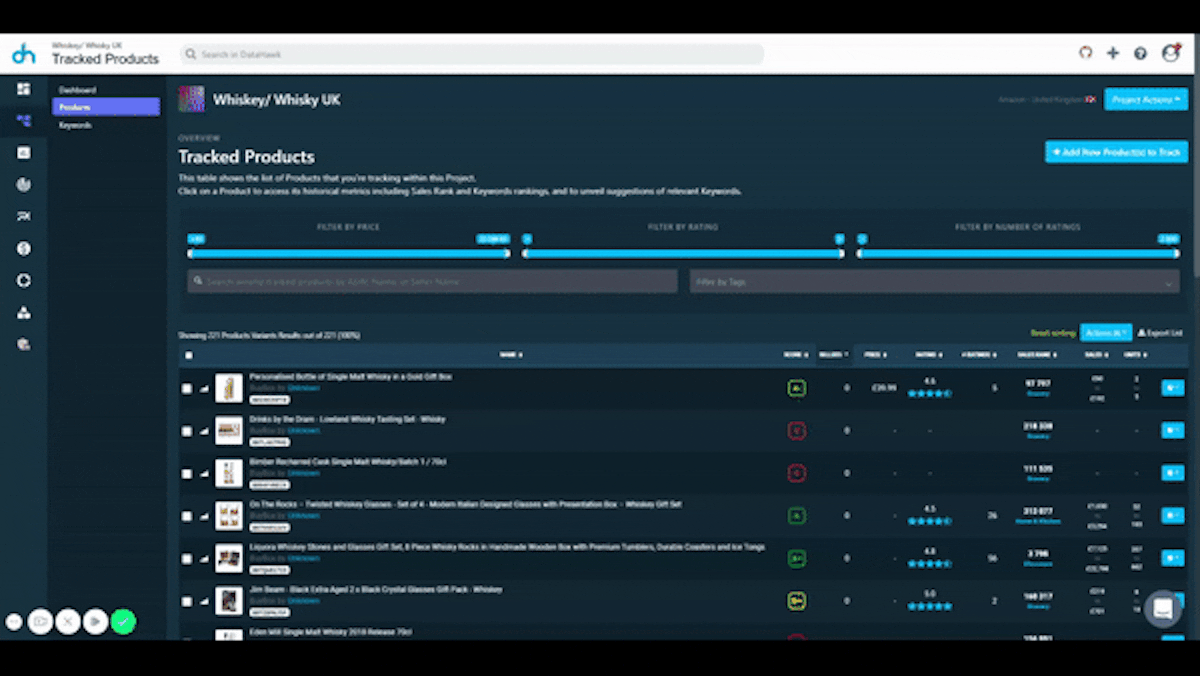Click the Bimber Recharred Cask product thumbnail
Screen dimensions: 1200x676
point(229,473)
